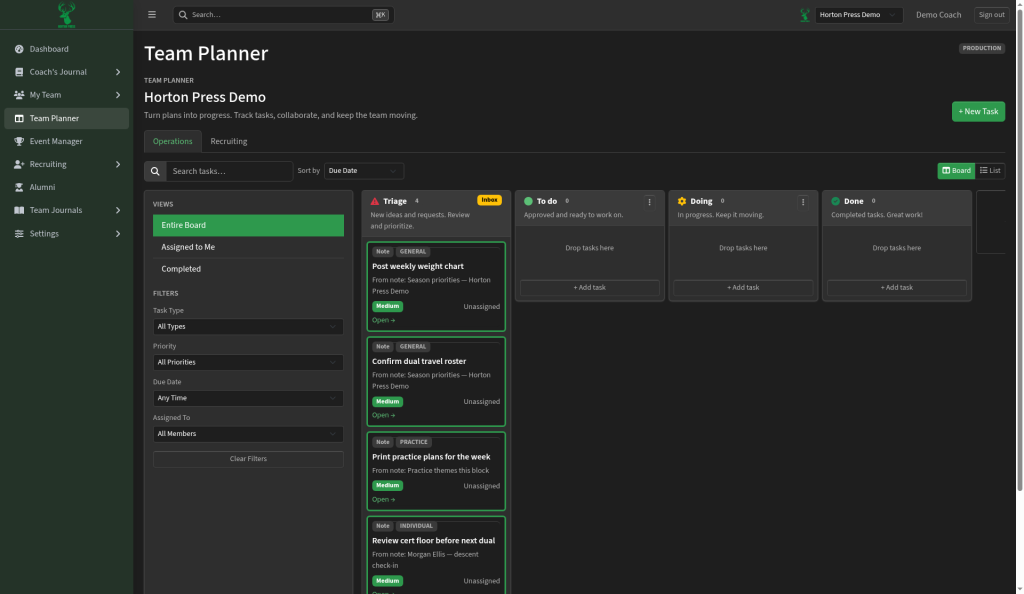Open the Confirm dual travel roster task link
The width and height of the screenshot is (1024, 594).
383,415
